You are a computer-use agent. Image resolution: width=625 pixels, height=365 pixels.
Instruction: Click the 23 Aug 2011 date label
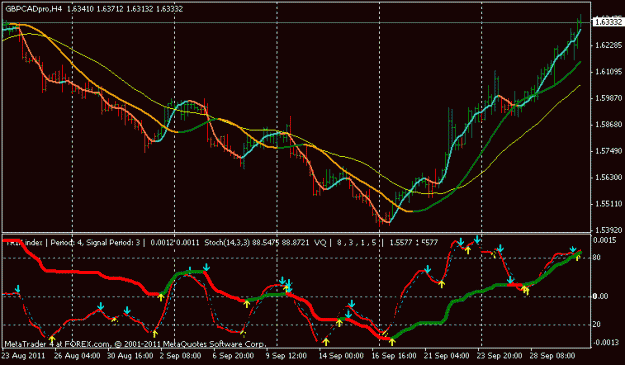pyautogui.click(x=23, y=355)
